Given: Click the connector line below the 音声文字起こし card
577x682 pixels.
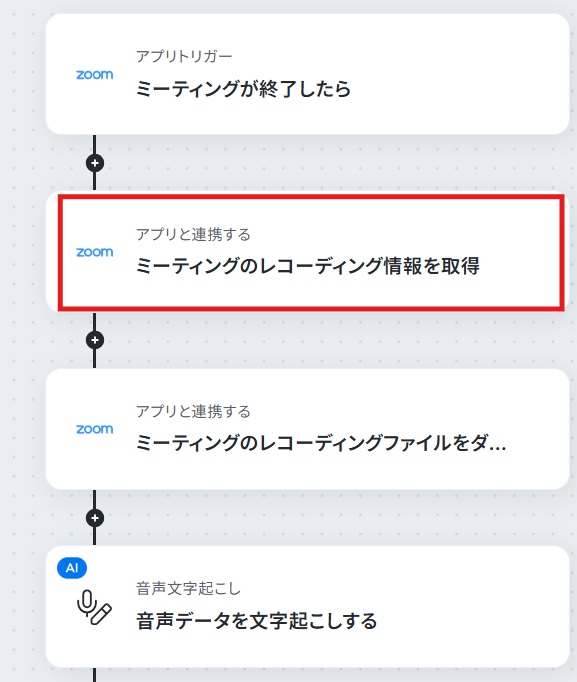Looking at the screenshot, I should [94, 675].
